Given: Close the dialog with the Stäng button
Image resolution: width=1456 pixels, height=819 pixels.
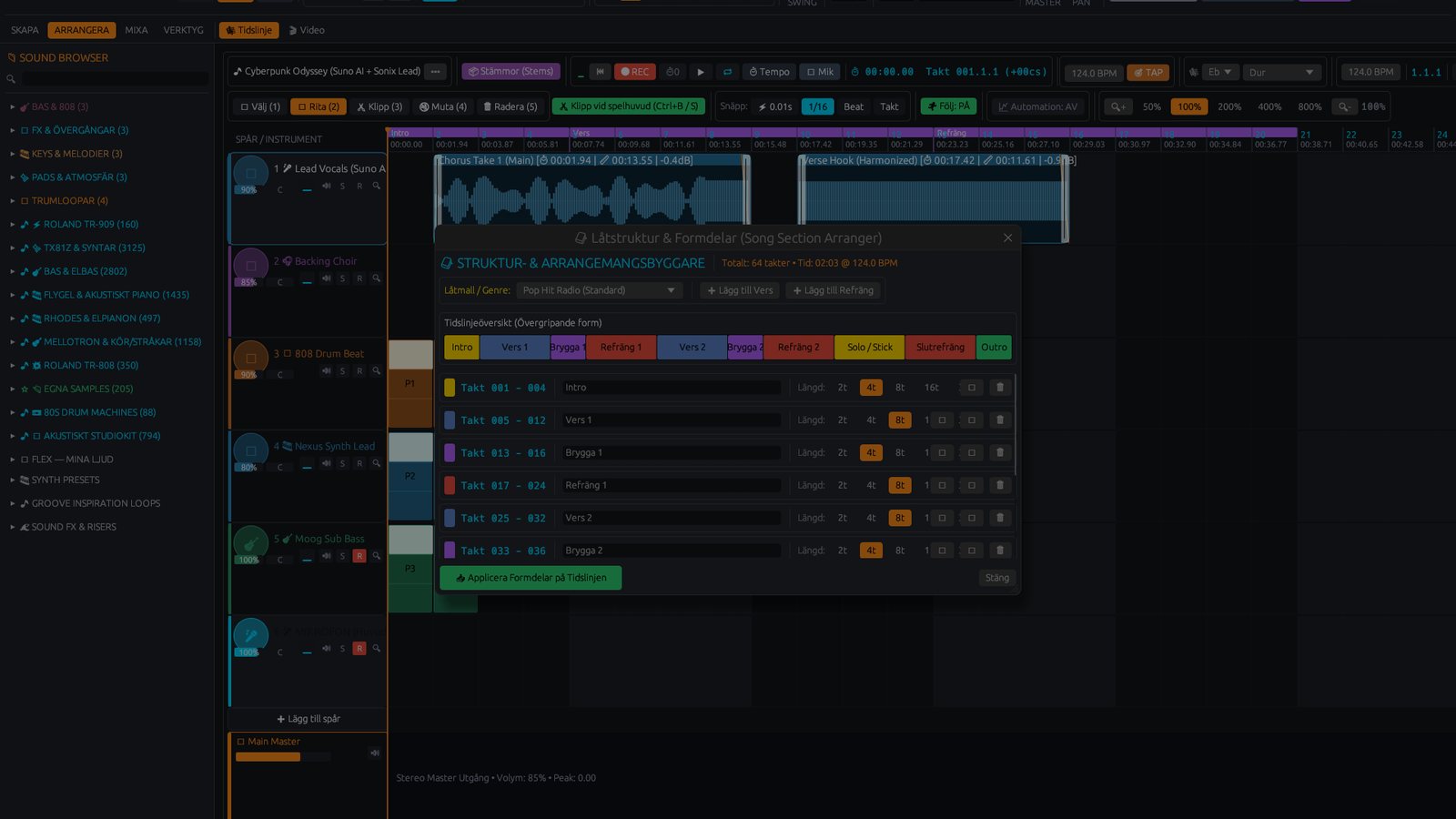Looking at the screenshot, I should pyautogui.click(x=997, y=578).
